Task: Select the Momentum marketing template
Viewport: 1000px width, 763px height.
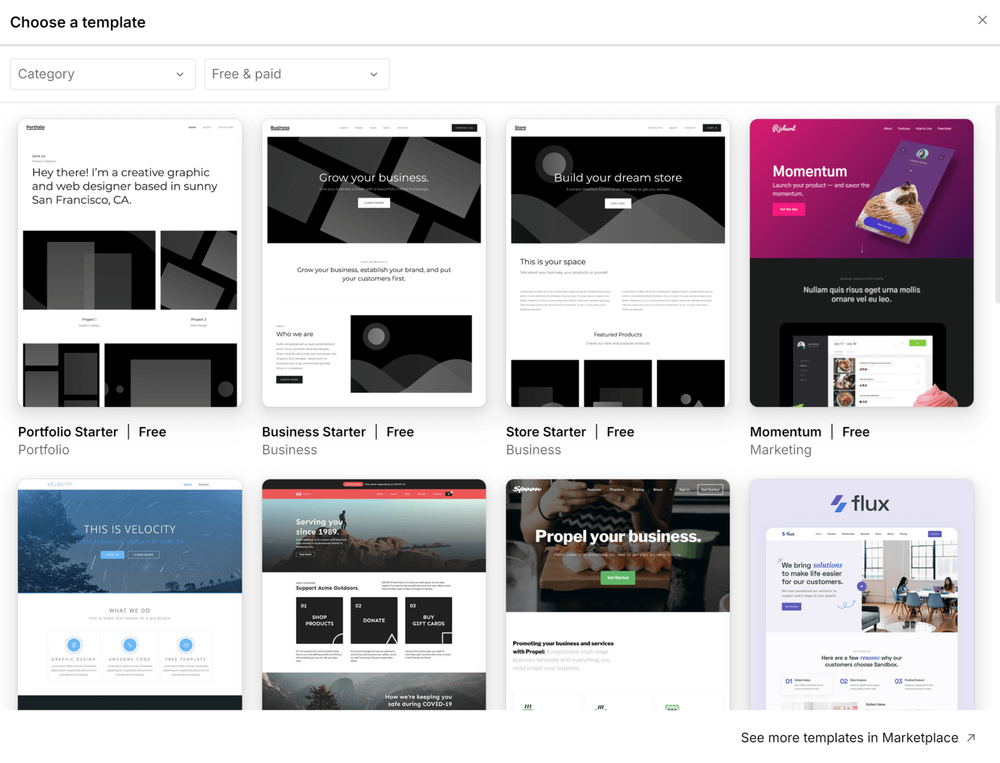Action: click(x=861, y=263)
